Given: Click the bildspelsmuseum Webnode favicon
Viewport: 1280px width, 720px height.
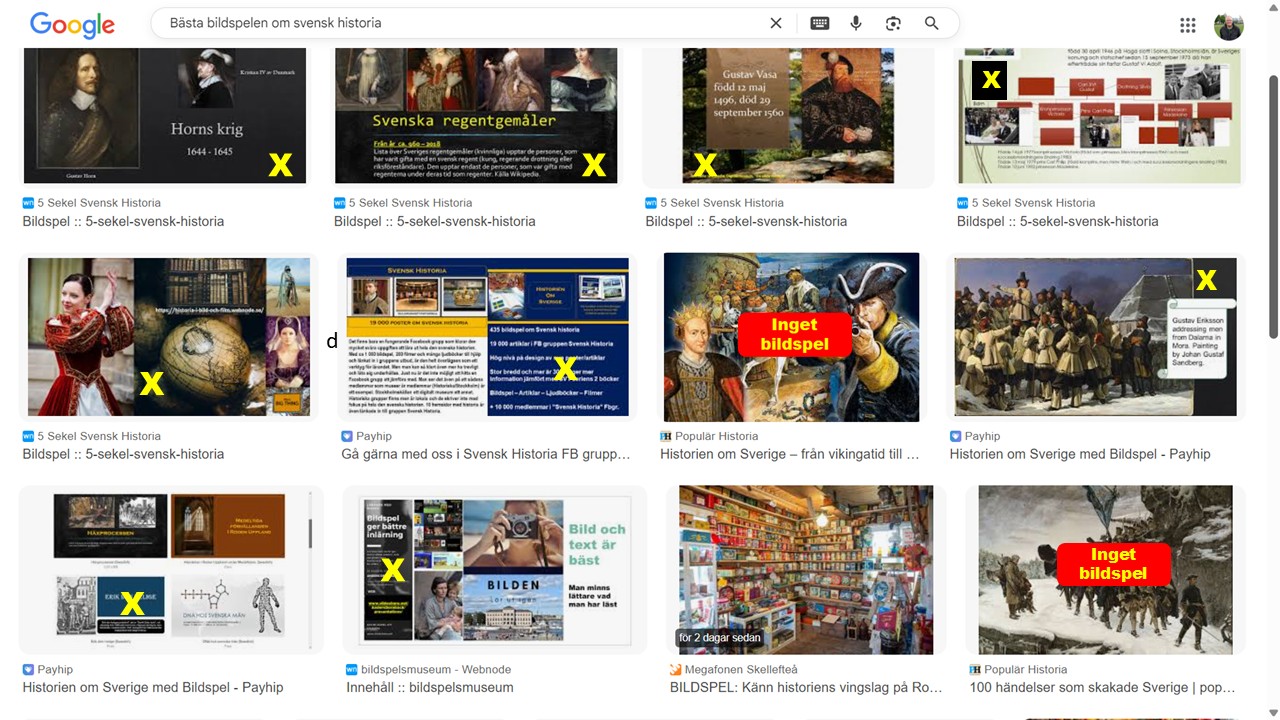Looking at the screenshot, I should [352, 669].
